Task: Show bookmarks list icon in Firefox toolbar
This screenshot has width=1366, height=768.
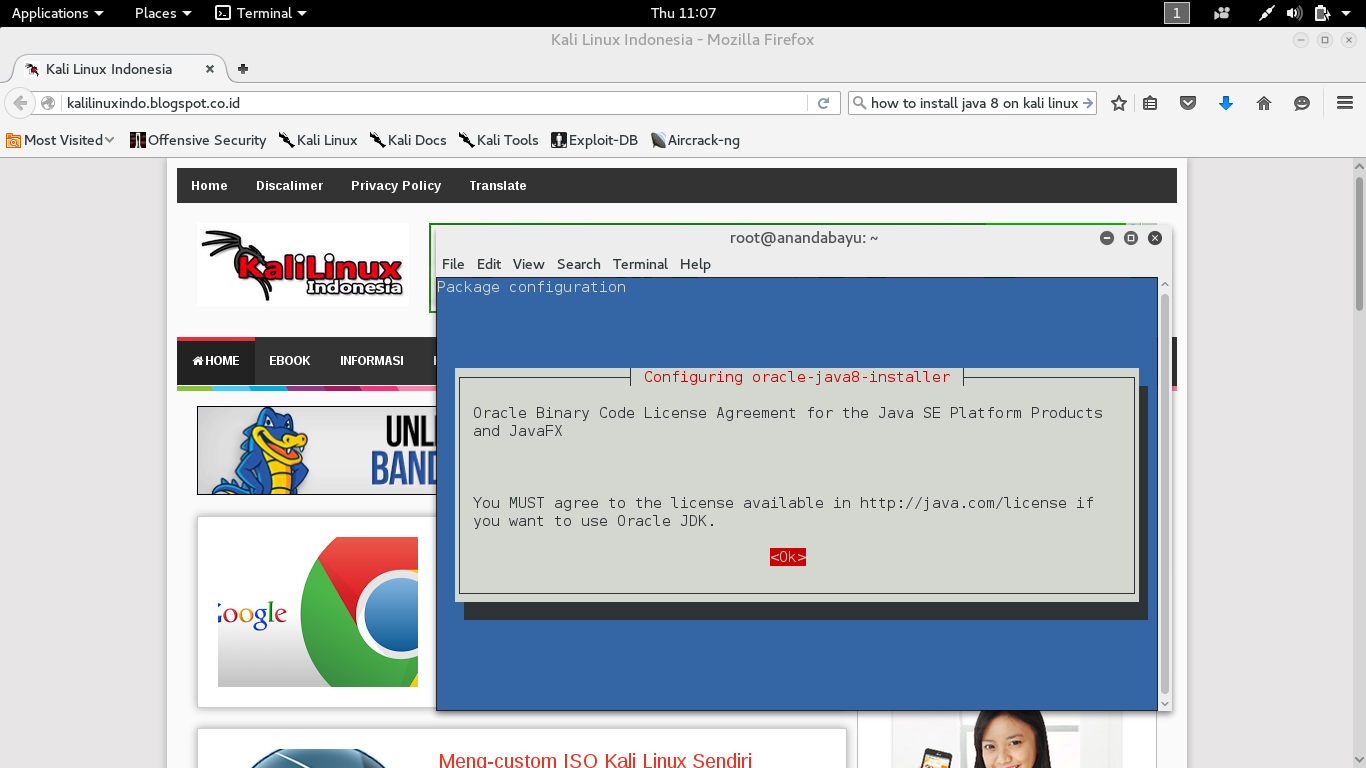Action: tap(1150, 103)
